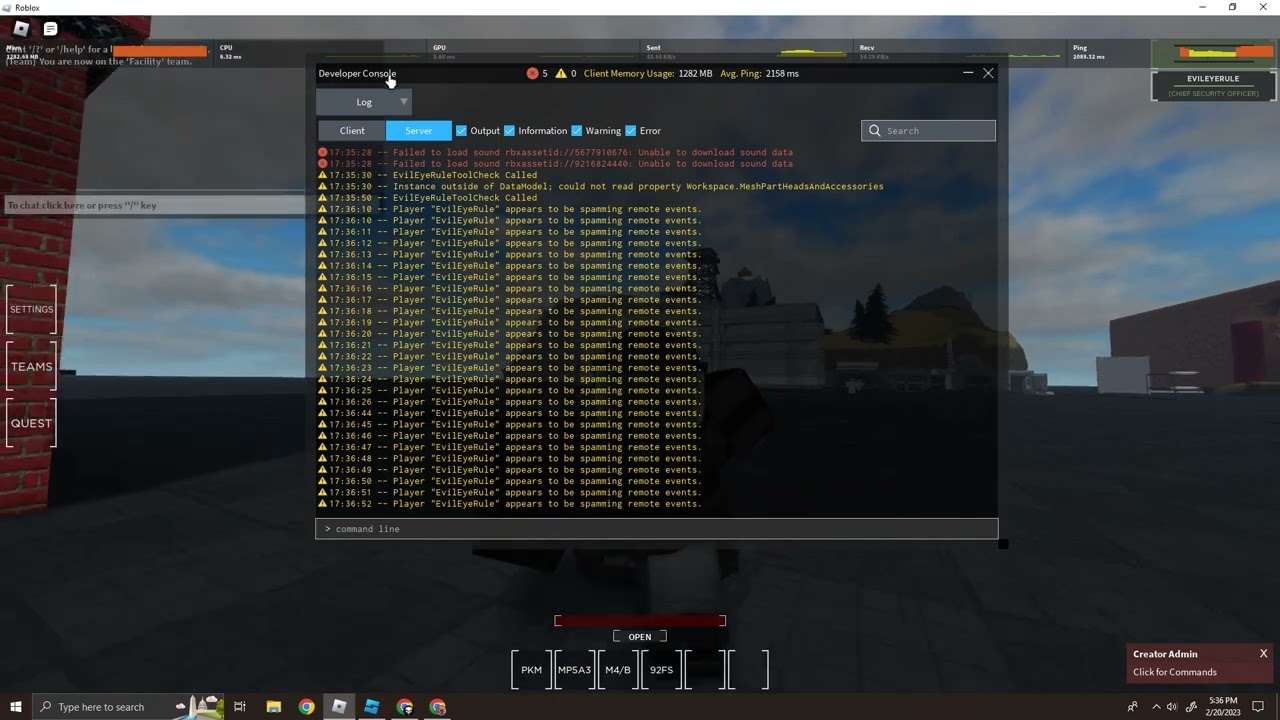Screen dimensions: 1280x720
Task: Toggle the Output checkbox
Action: point(461,131)
